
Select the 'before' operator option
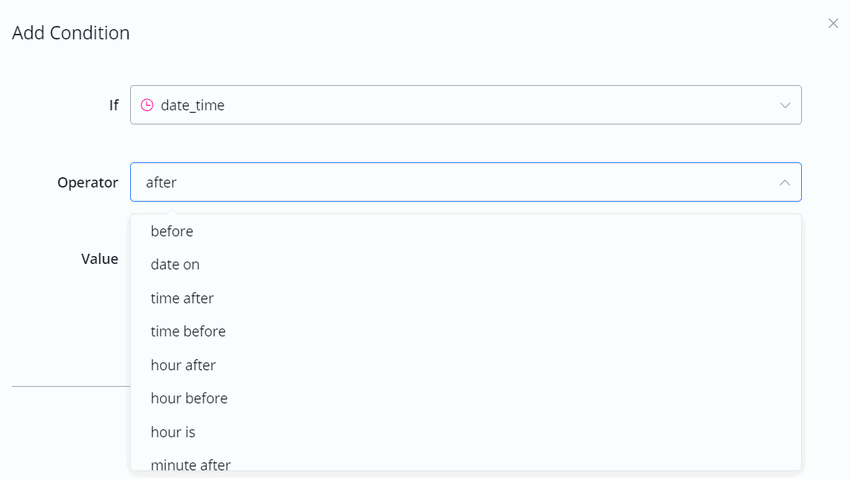point(172,231)
